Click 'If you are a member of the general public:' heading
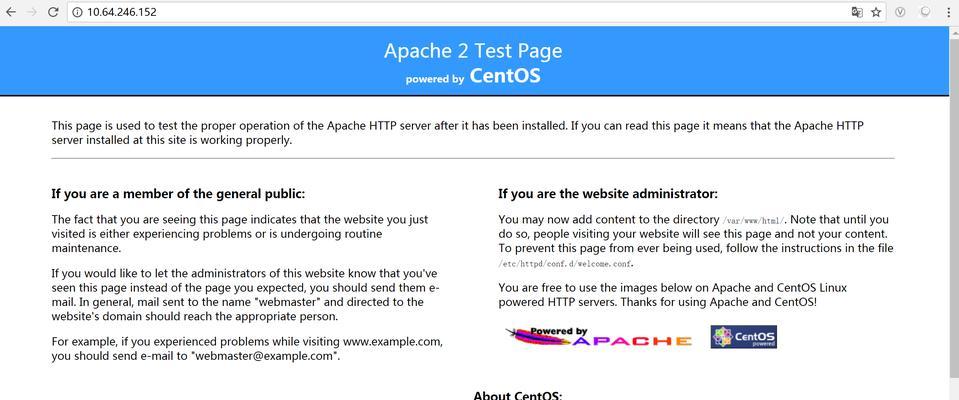Image resolution: width=959 pixels, height=400 pixels. (x=178, y=194)
